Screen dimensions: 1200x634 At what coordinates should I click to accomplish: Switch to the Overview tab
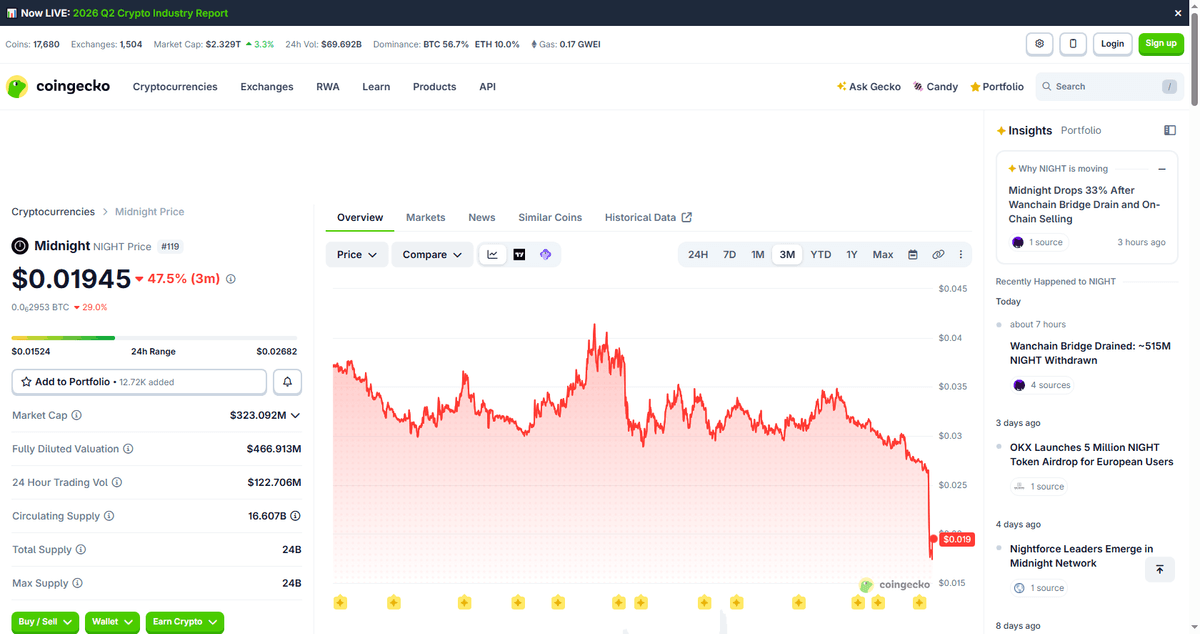[360, 217]
